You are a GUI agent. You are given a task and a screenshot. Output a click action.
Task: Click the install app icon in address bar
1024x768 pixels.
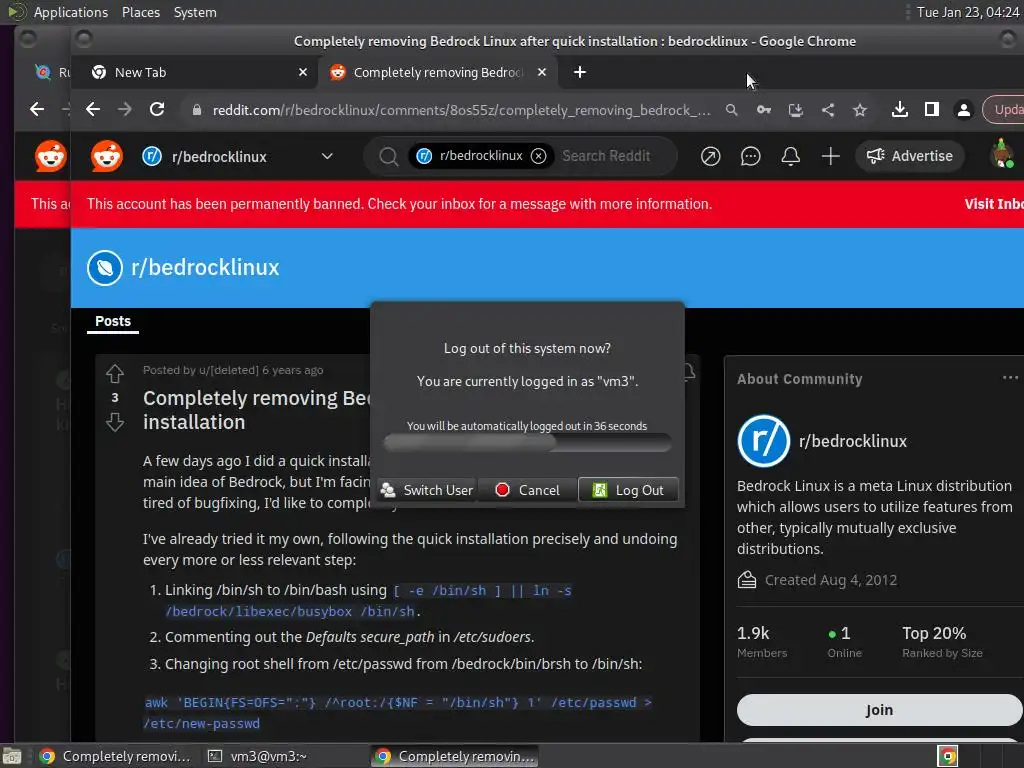795,110
